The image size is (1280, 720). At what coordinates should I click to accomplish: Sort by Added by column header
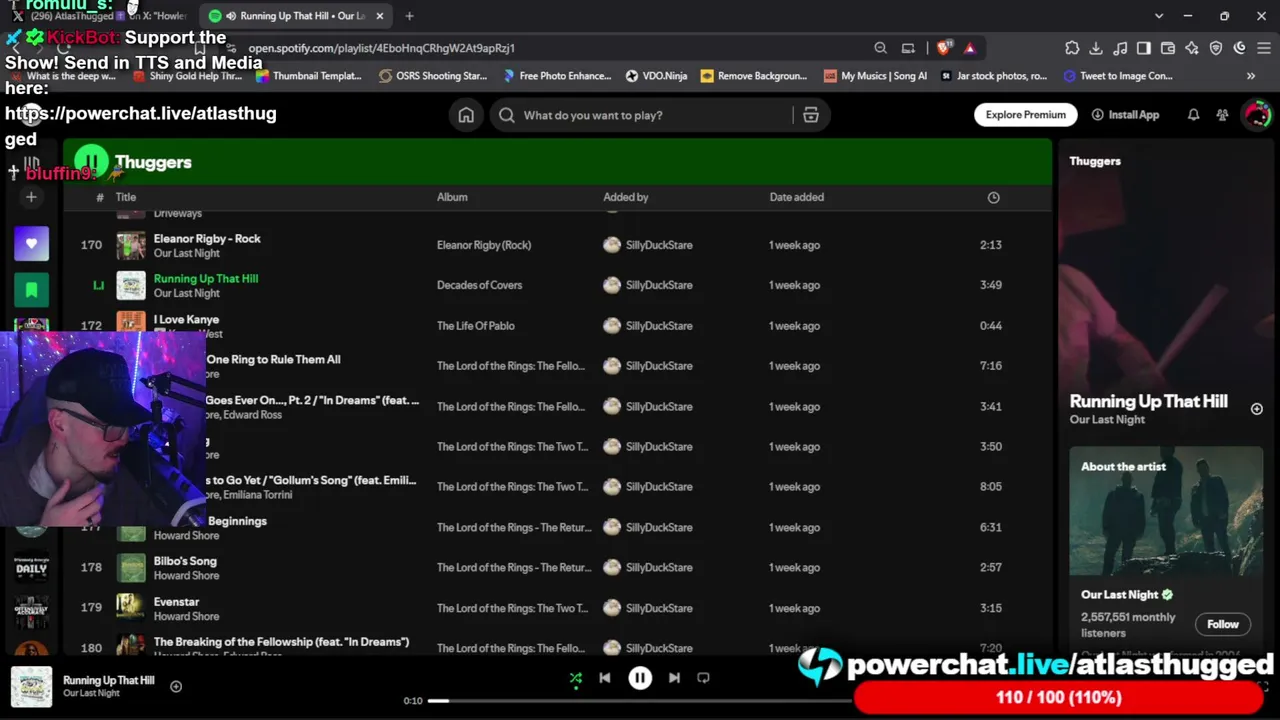[x=626, y=197]
